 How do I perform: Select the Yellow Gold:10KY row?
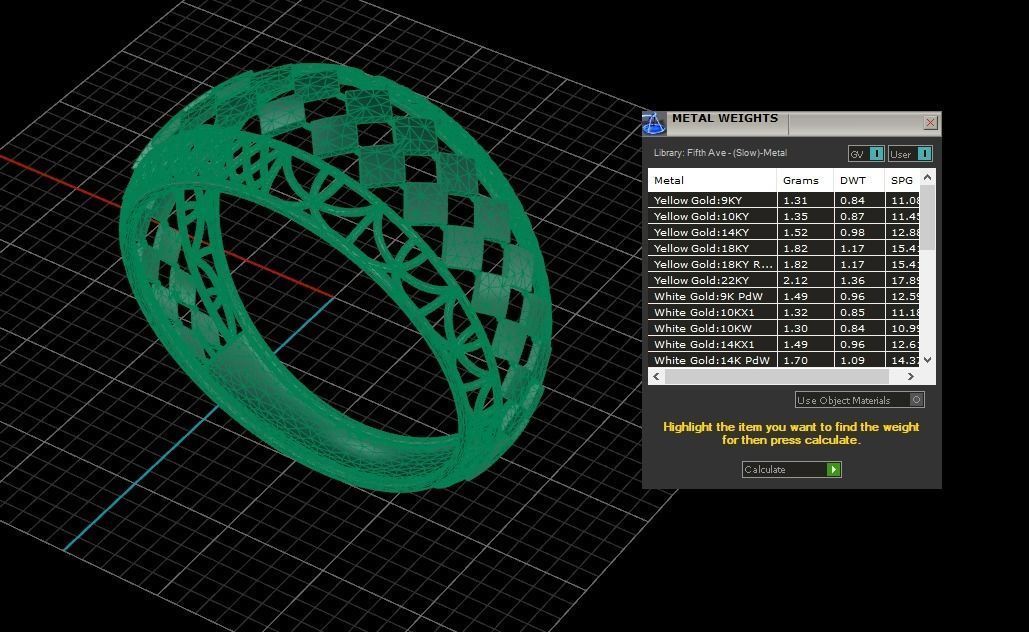784,216
